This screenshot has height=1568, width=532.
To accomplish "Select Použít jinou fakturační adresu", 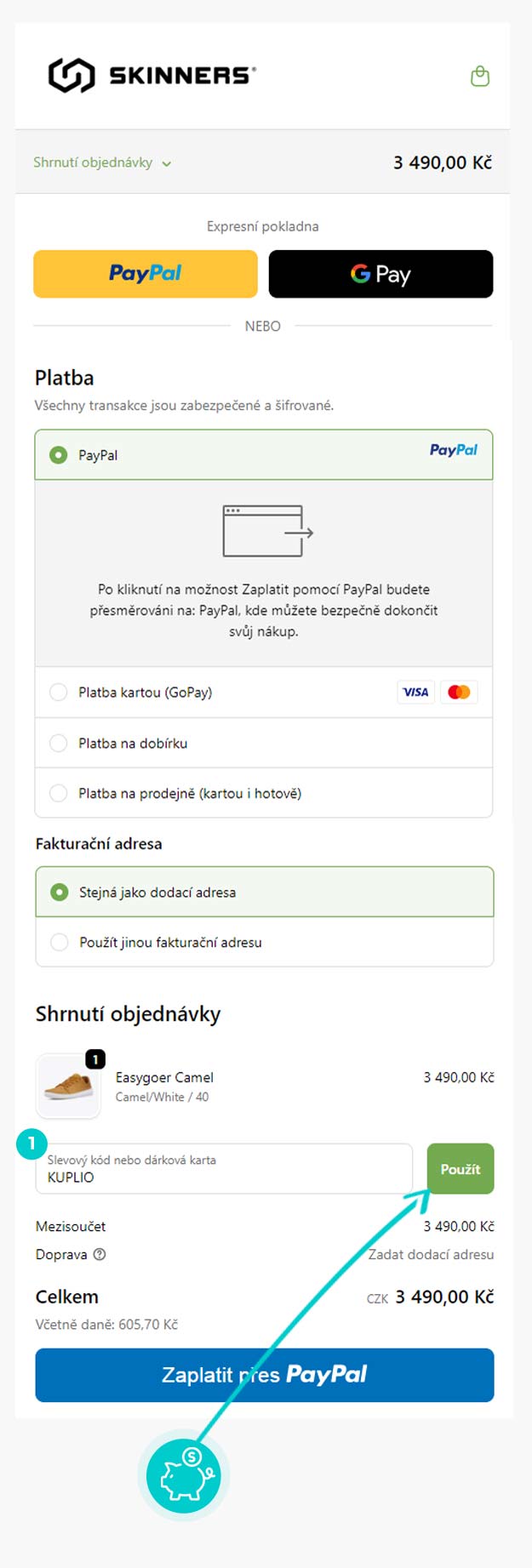I will point(60,942).
